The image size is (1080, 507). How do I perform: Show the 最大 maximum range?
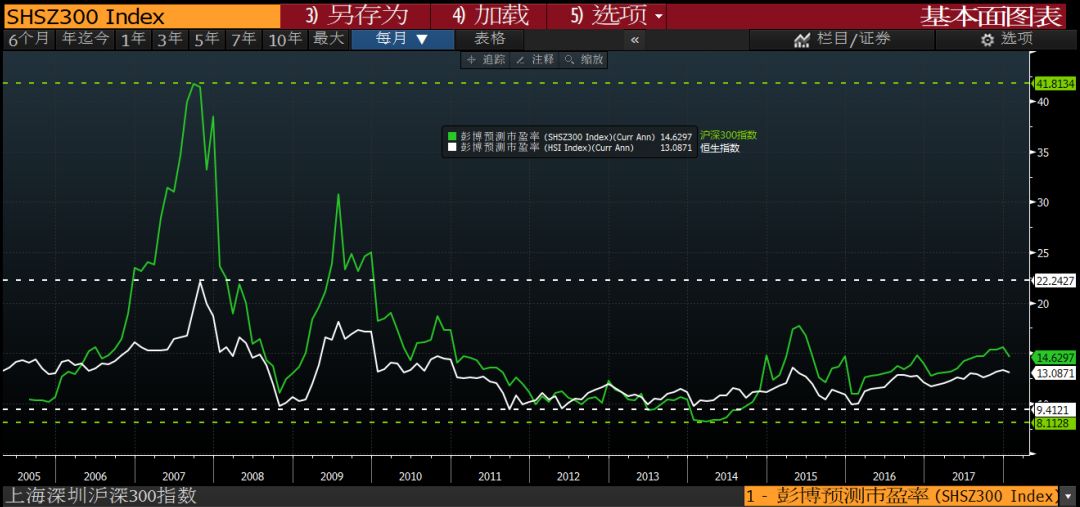click(x=329, y=39)
